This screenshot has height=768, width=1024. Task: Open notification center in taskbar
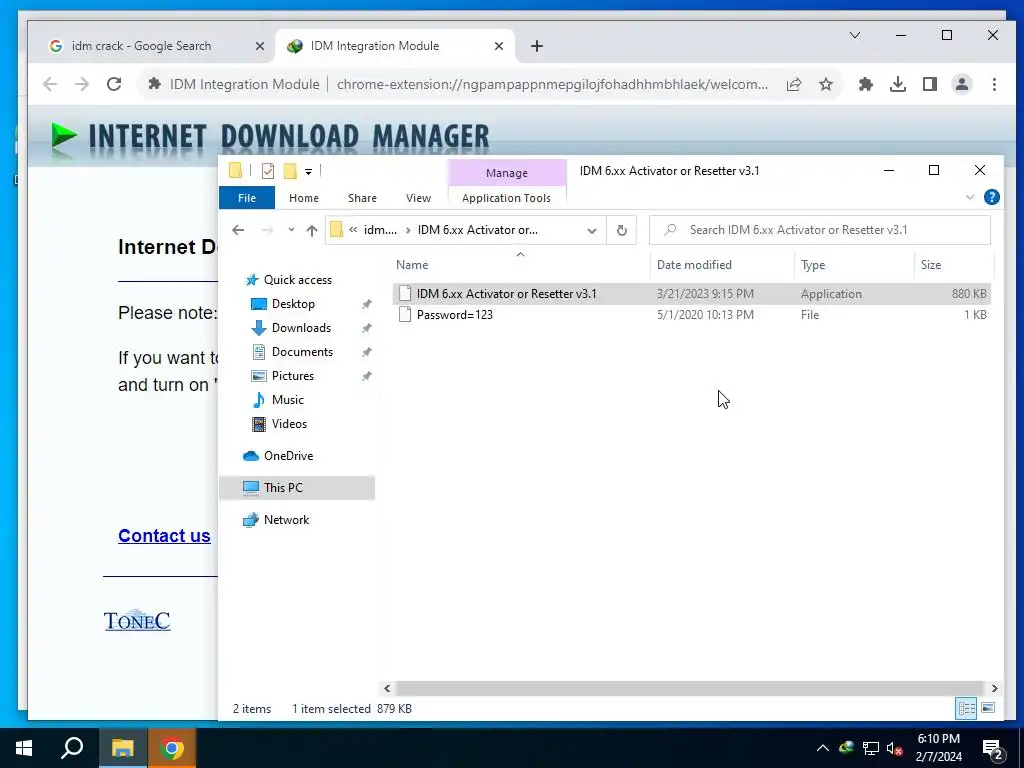coord(993,750)
